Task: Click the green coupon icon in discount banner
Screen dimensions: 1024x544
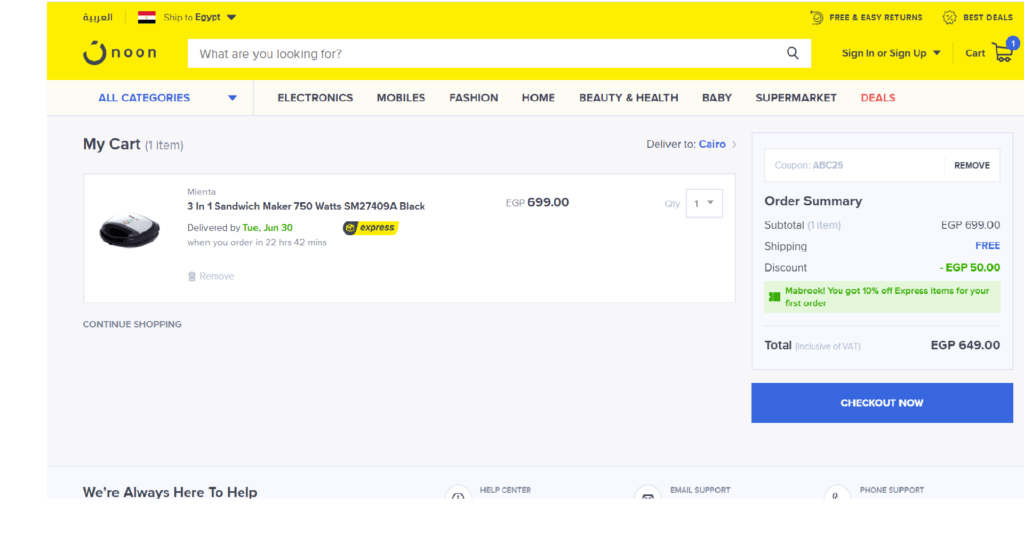Action: pyautogui.click(x=775, y=296)
